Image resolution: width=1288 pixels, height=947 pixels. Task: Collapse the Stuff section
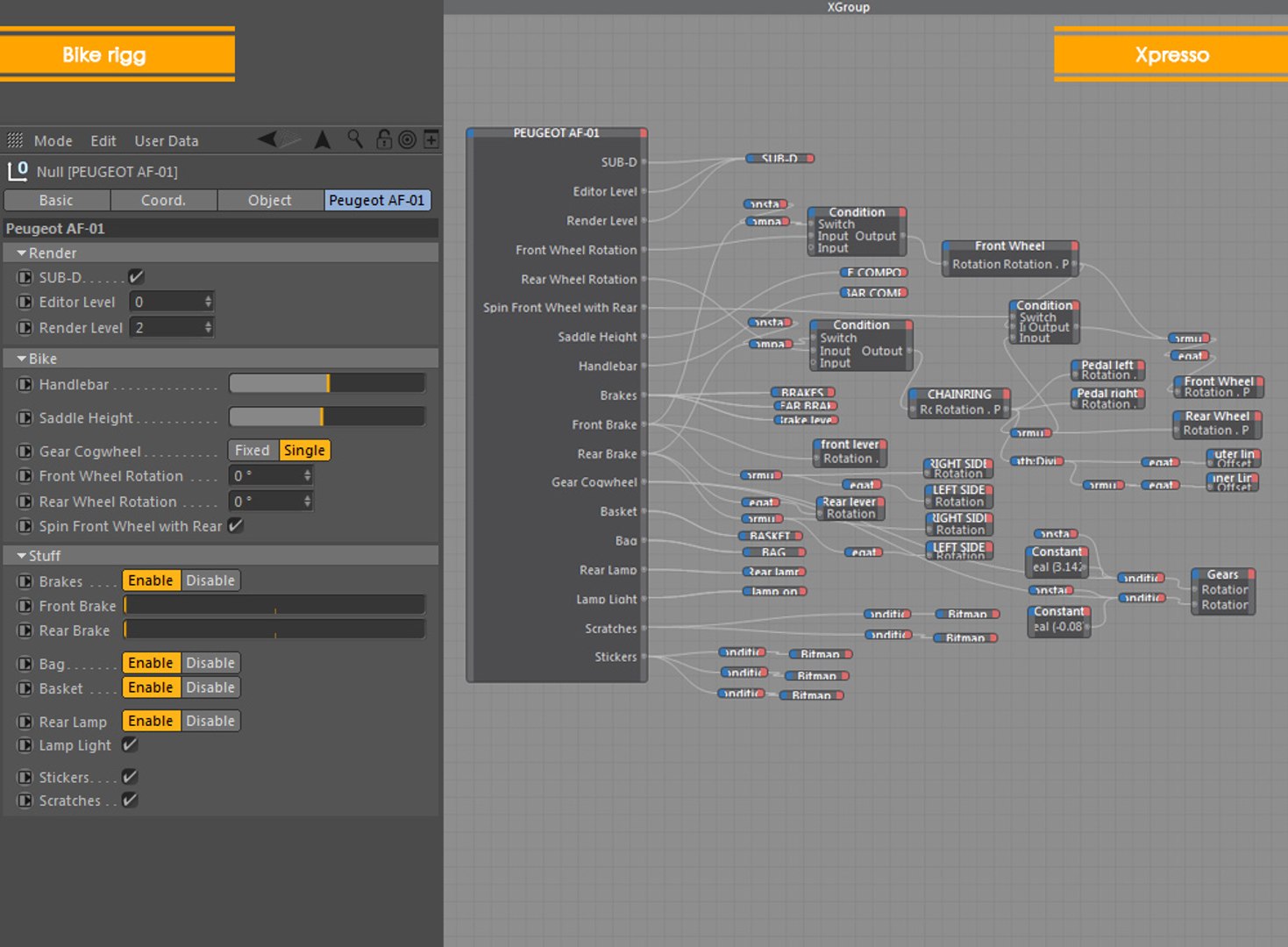[x=22, y=556]
